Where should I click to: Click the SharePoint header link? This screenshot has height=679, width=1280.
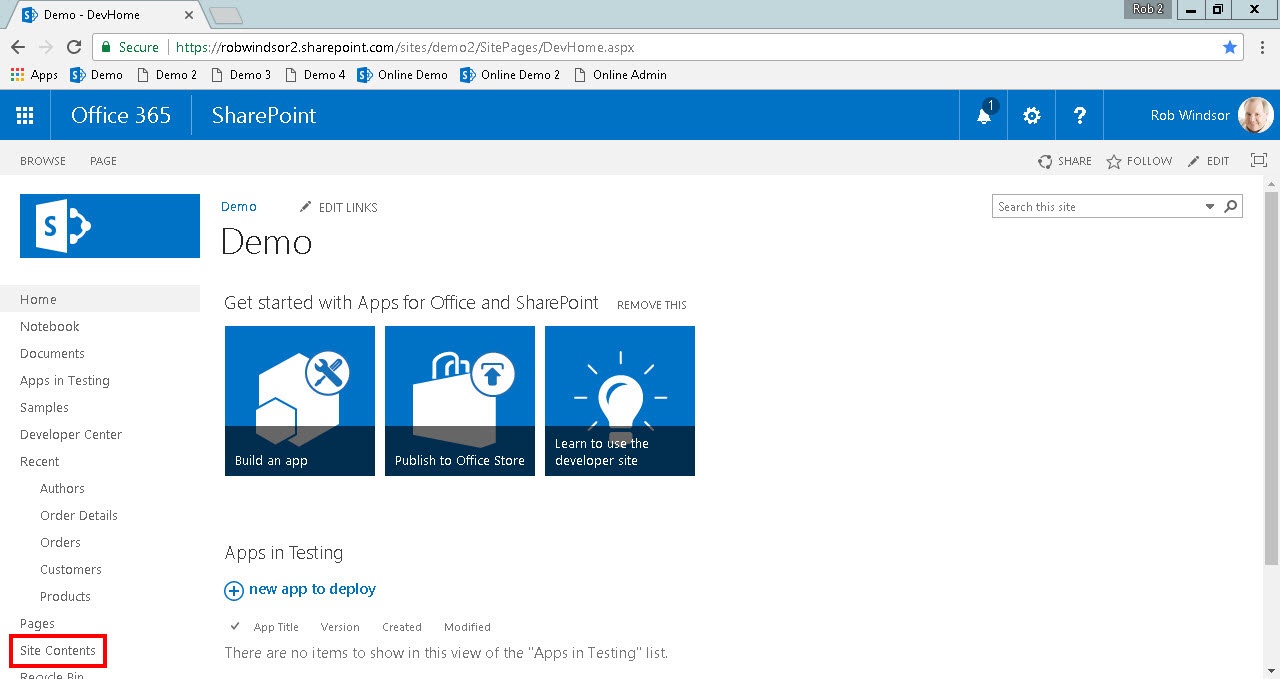(264, 115)
